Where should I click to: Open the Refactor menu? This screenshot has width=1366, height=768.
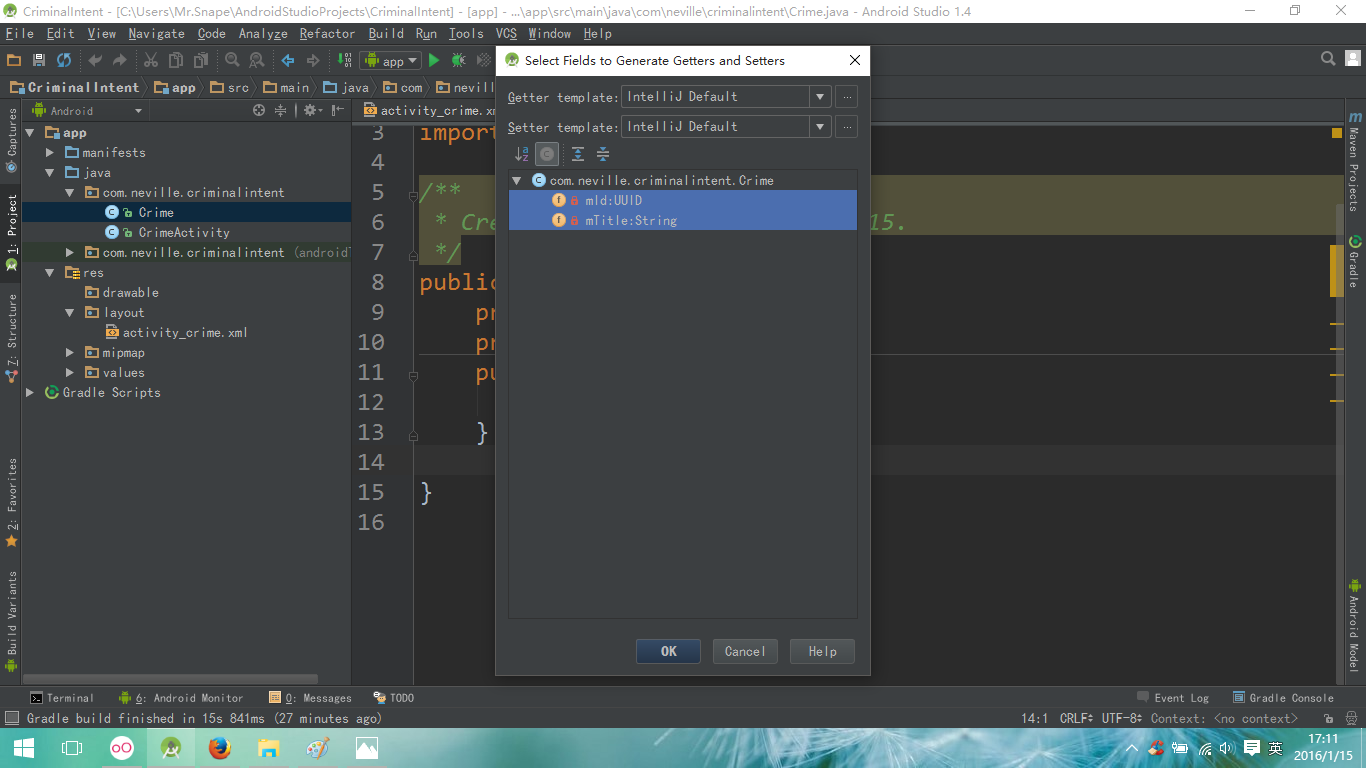tap(327, 33)
